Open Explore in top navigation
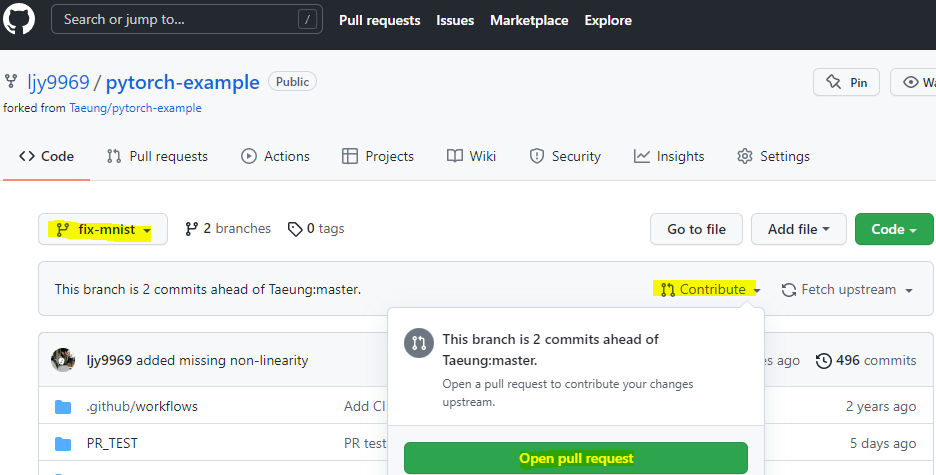 (608, 20)
